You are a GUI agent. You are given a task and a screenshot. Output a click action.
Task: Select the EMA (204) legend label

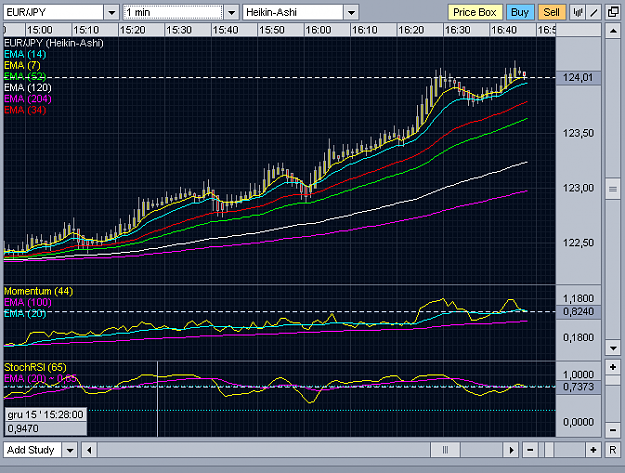[28, 99]
